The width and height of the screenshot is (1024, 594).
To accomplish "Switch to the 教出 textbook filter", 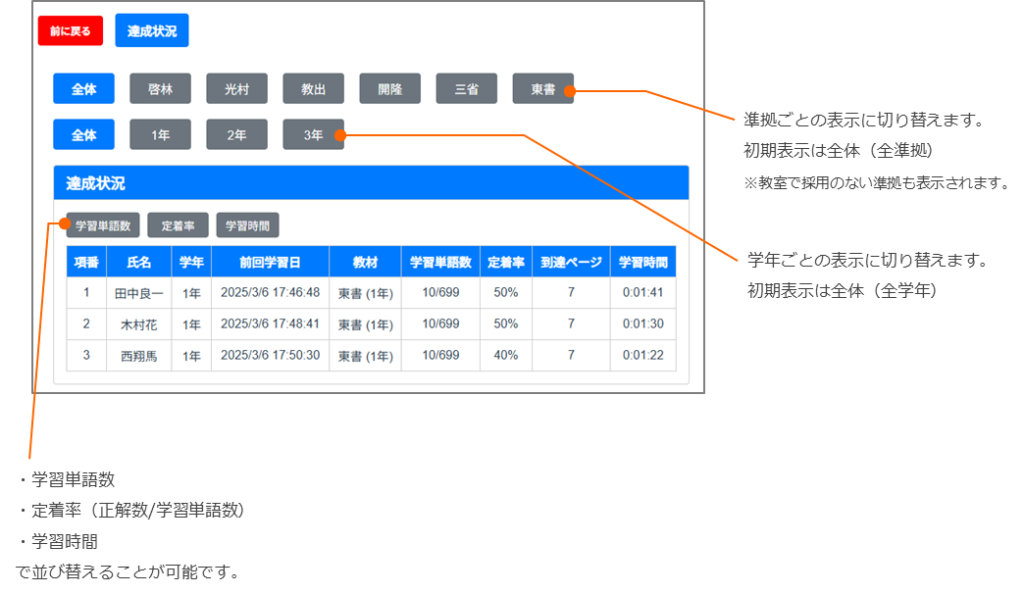I will (313, 89).
